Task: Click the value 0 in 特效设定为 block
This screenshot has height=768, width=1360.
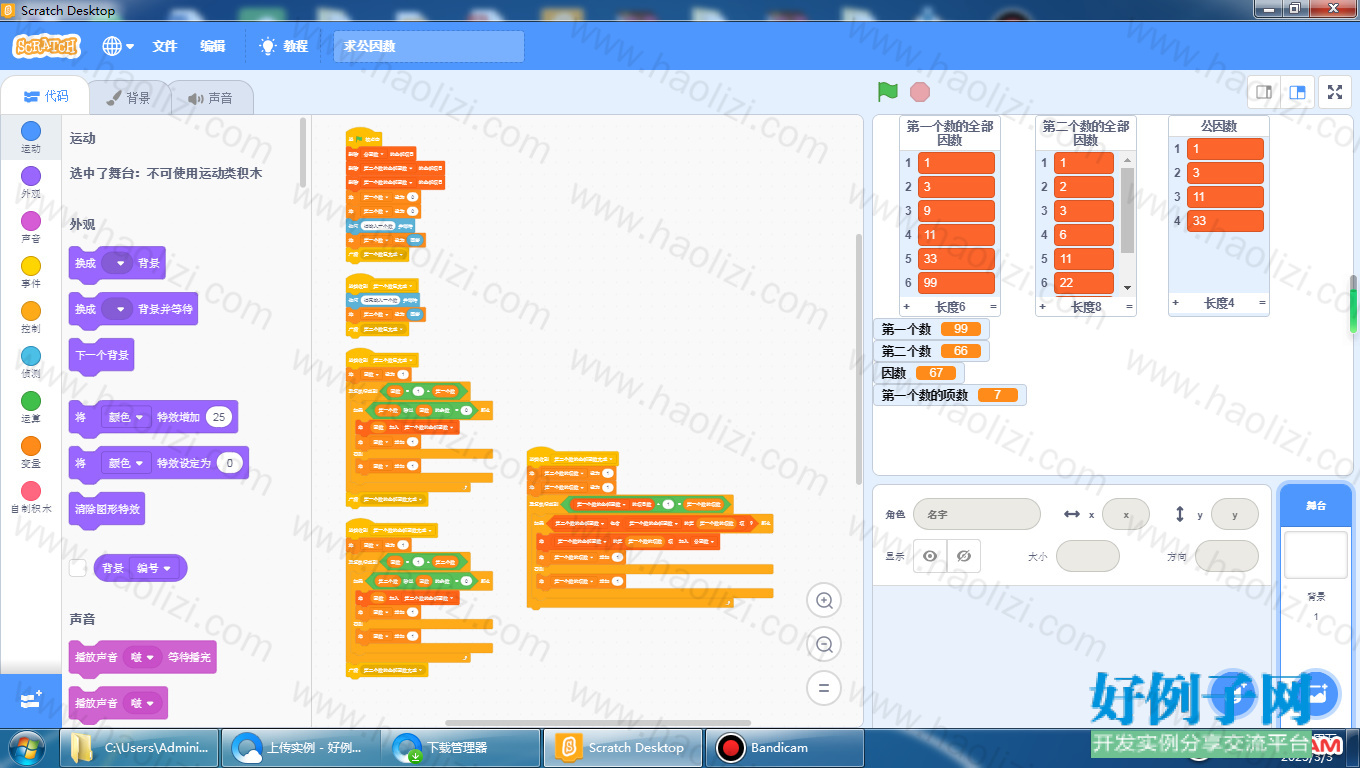Action: pos(229,463)
